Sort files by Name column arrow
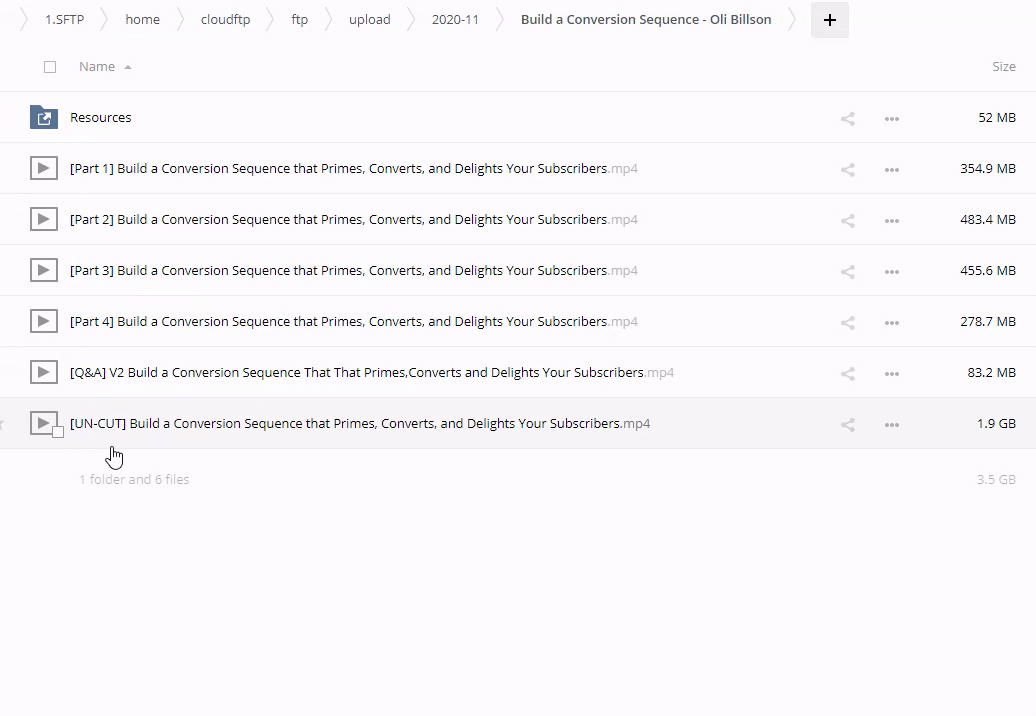 click(x=128, y=67)
